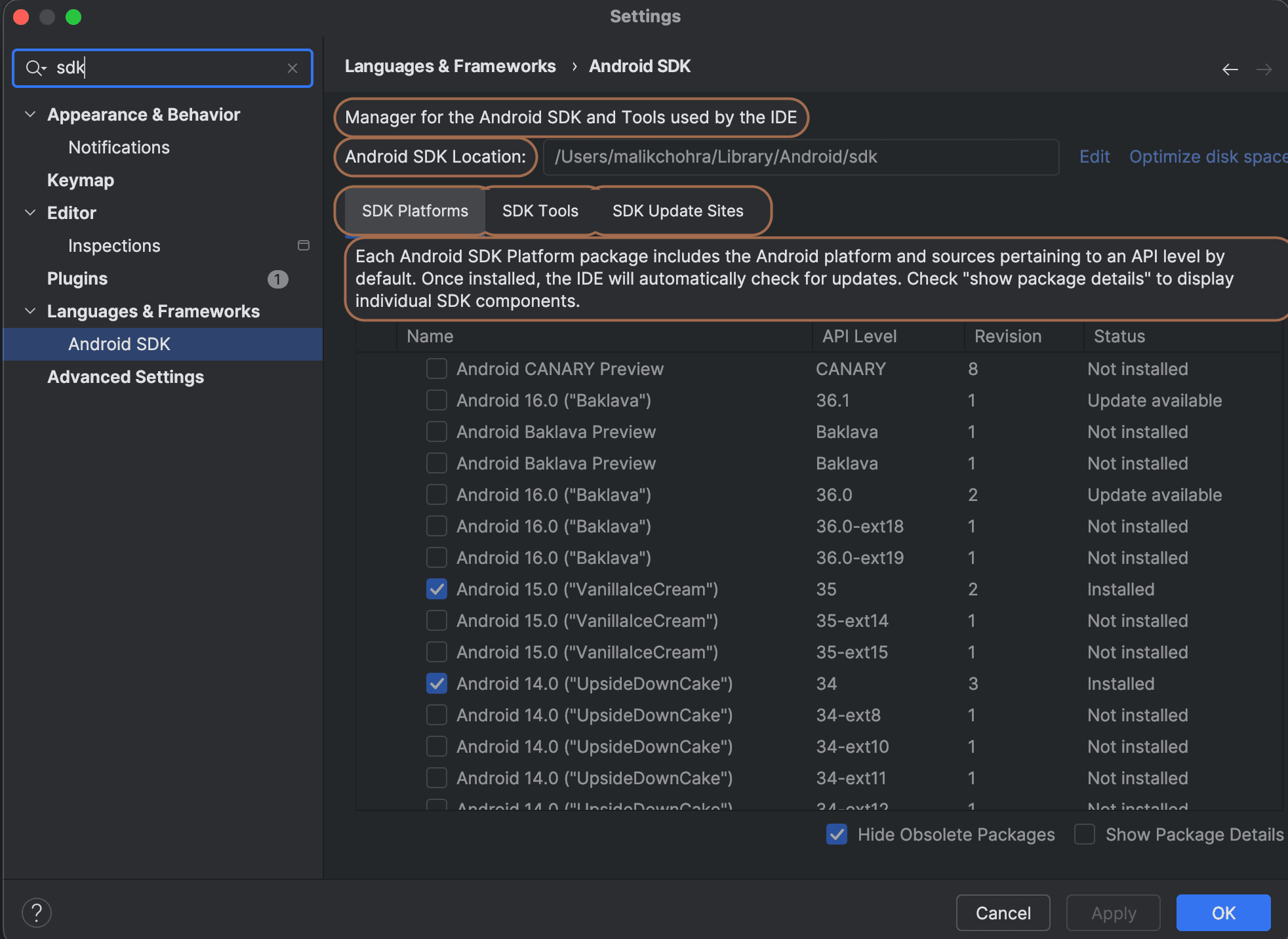Image resolution: width=1288 pixels, height=939 pixels.
Task: Switch to the SDK Platforms tab
Action: (x=415, y=211)
